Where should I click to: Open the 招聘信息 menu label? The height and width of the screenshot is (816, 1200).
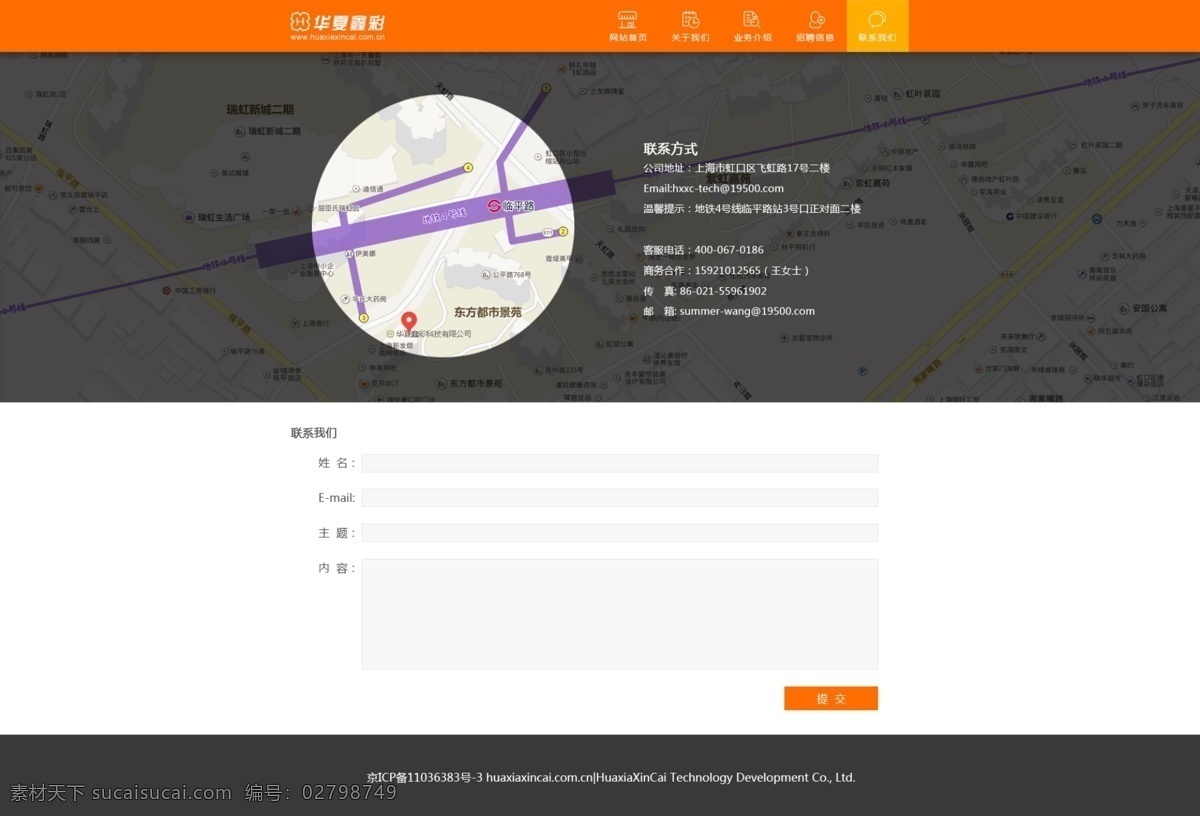coord(815,37)
